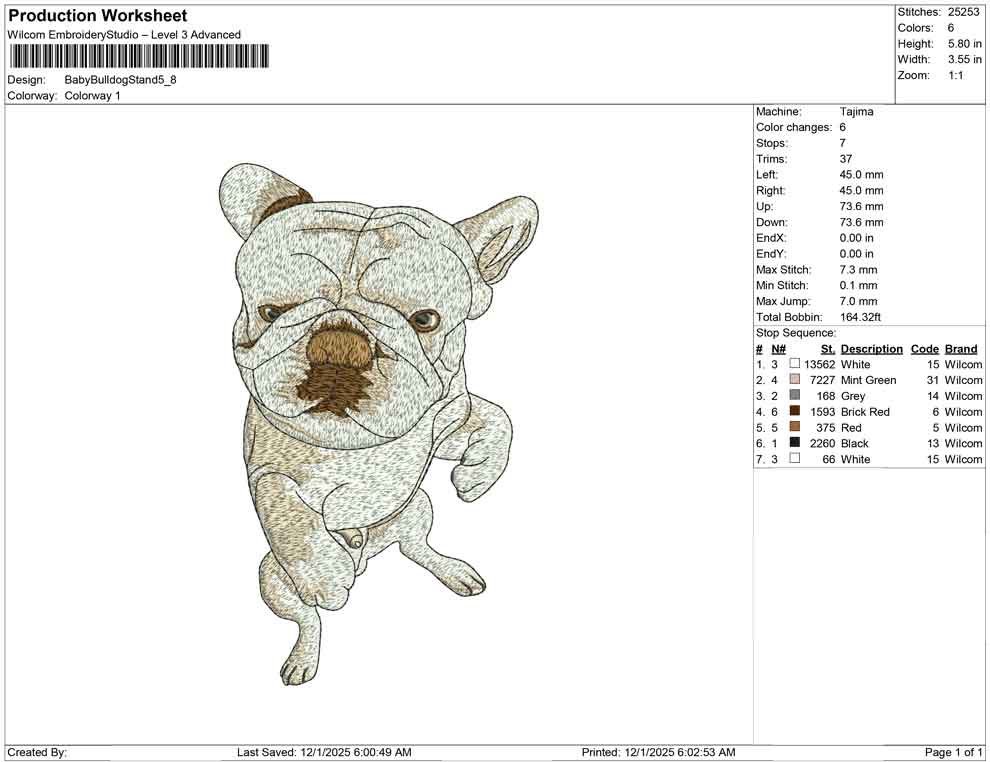This screenshot has width=990, height=762.
Task: Click the Black color swatch
Action: [795, 443]
